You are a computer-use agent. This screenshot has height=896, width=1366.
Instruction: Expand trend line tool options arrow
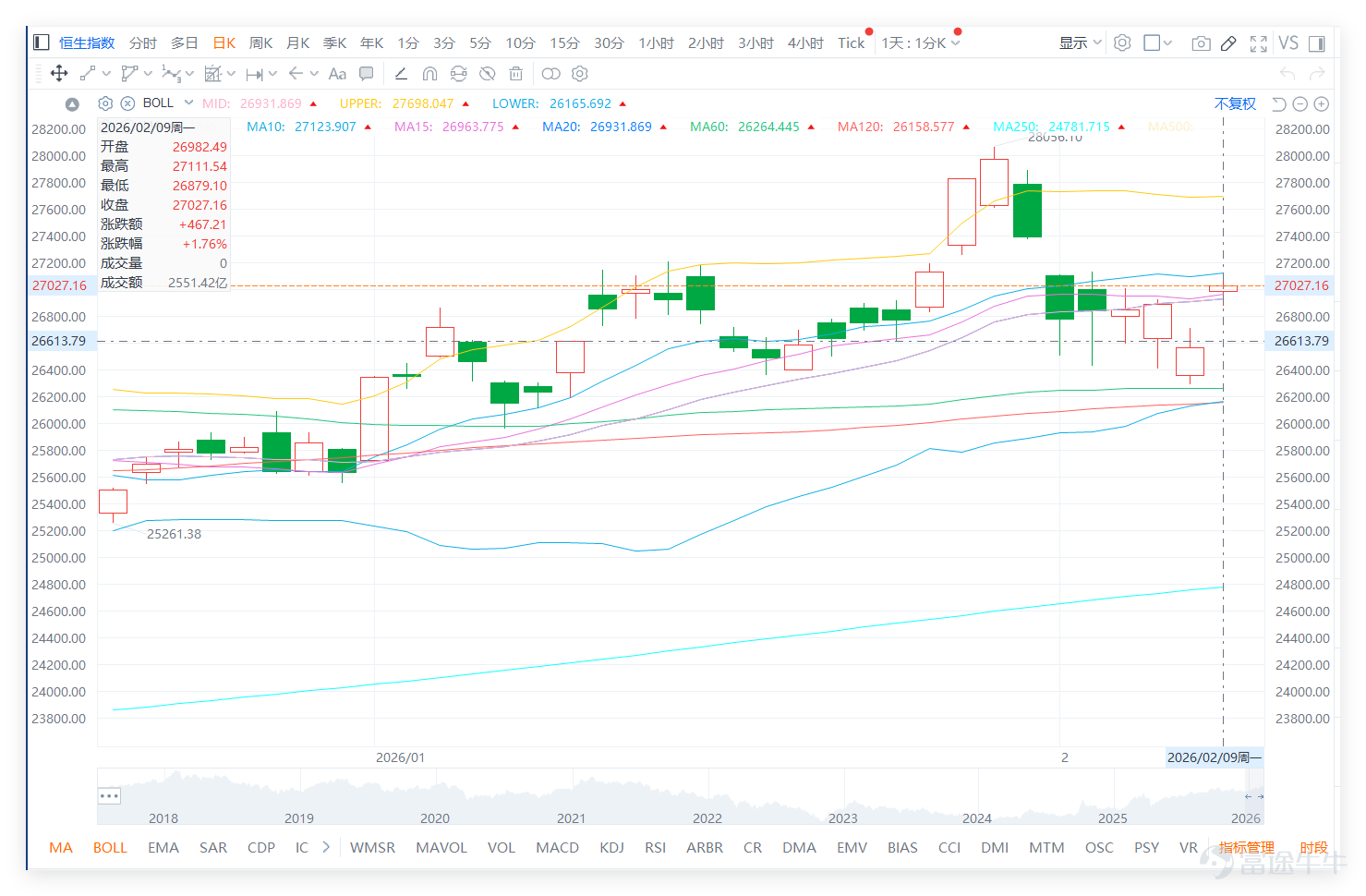click(106, 74)
